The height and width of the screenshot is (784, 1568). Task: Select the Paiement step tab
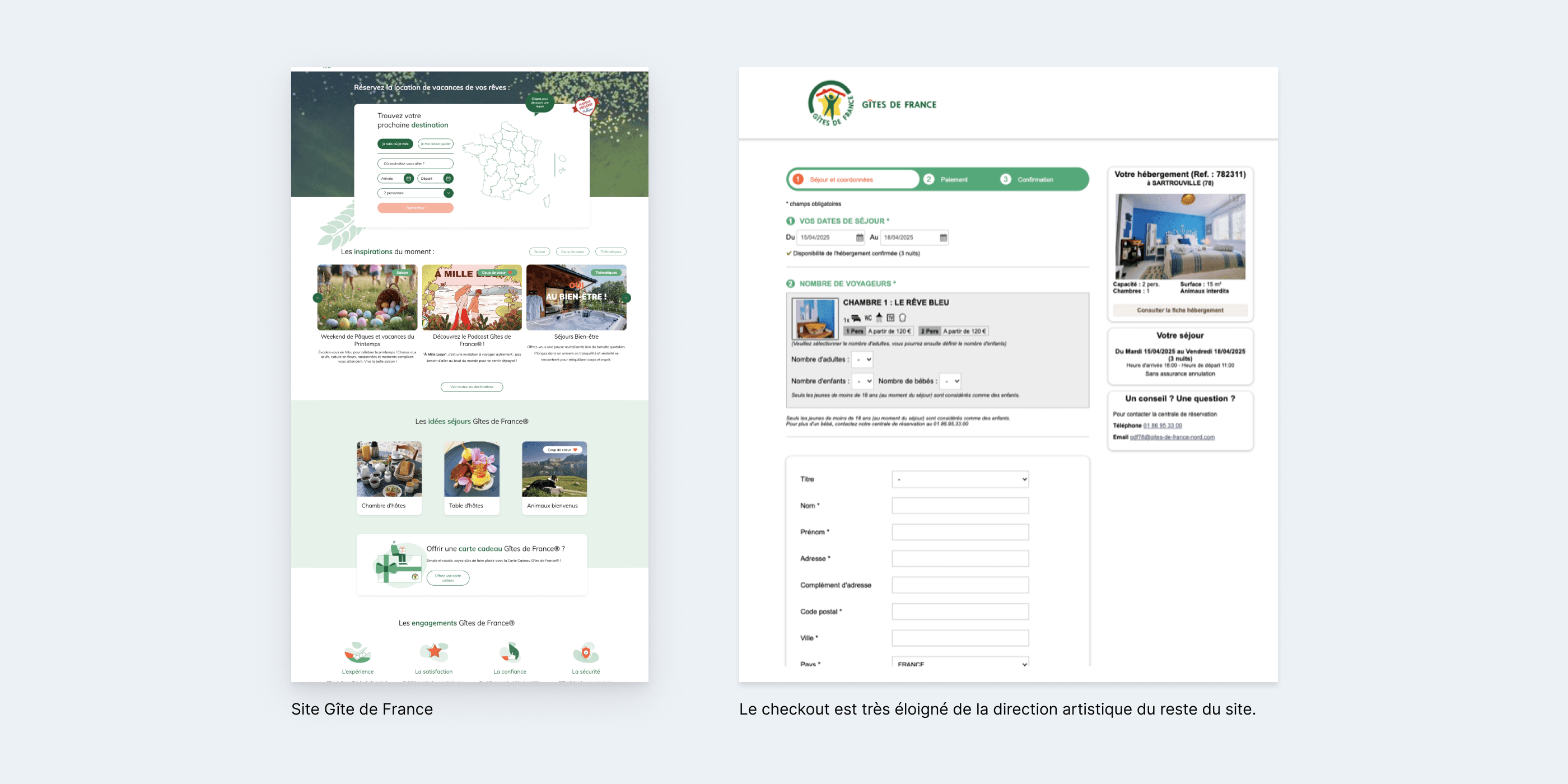tap(953, 180)
